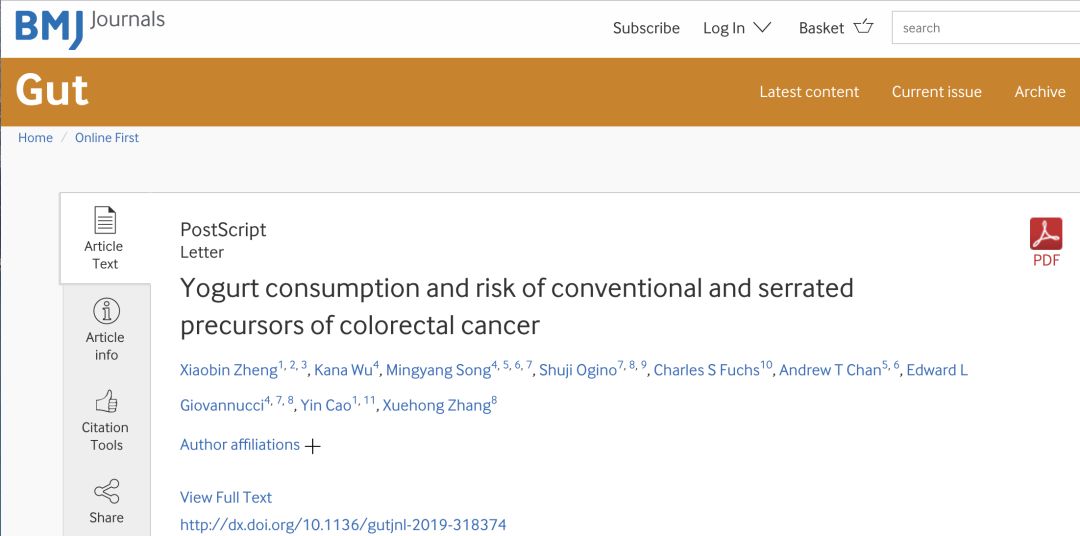Open Citation Tools thumbs-up icon

point(105,401)
